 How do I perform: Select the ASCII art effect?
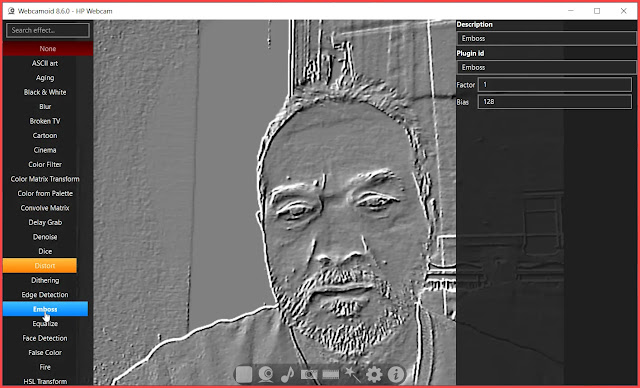[45, 63]
